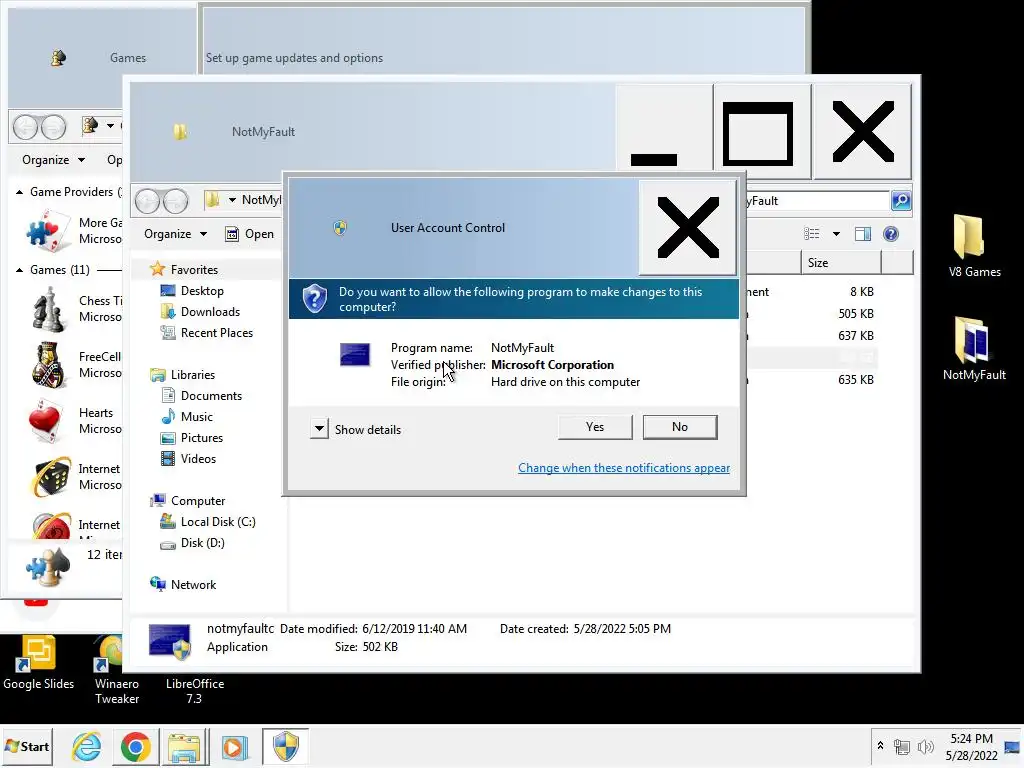Click the back button in NotMyFault window

(148, 200)
